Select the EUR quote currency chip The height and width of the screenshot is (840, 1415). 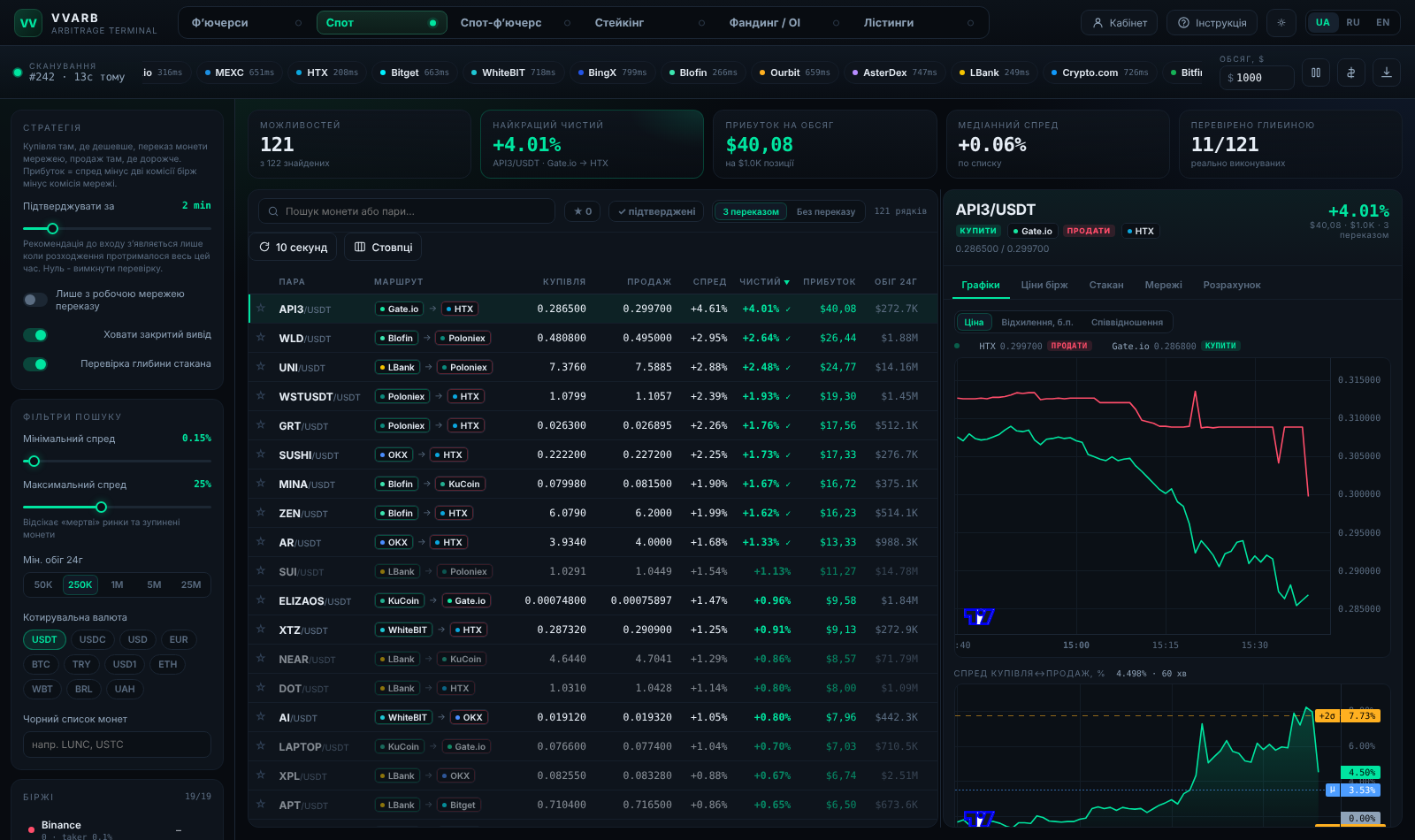click(179, 639)
